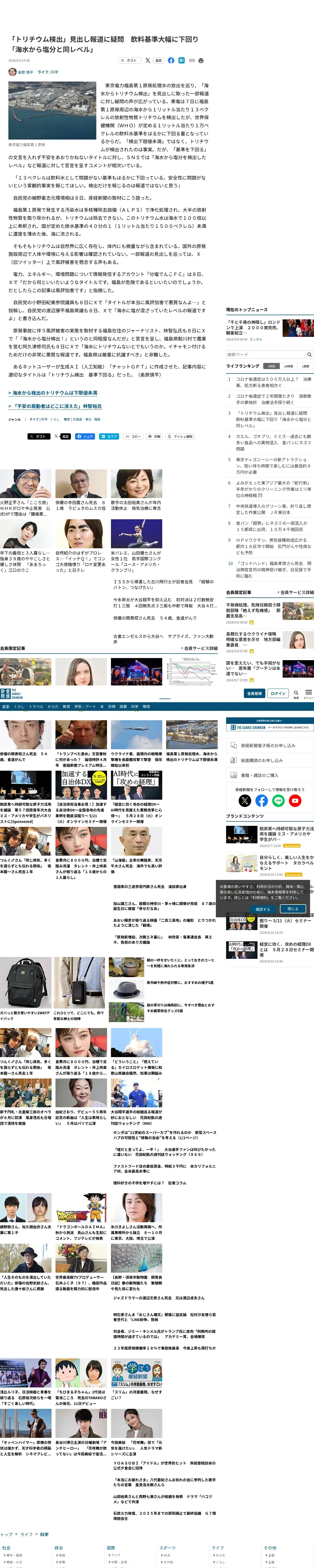
Task: Select トラベル in the navigation bar
Action: click(36, 707)
